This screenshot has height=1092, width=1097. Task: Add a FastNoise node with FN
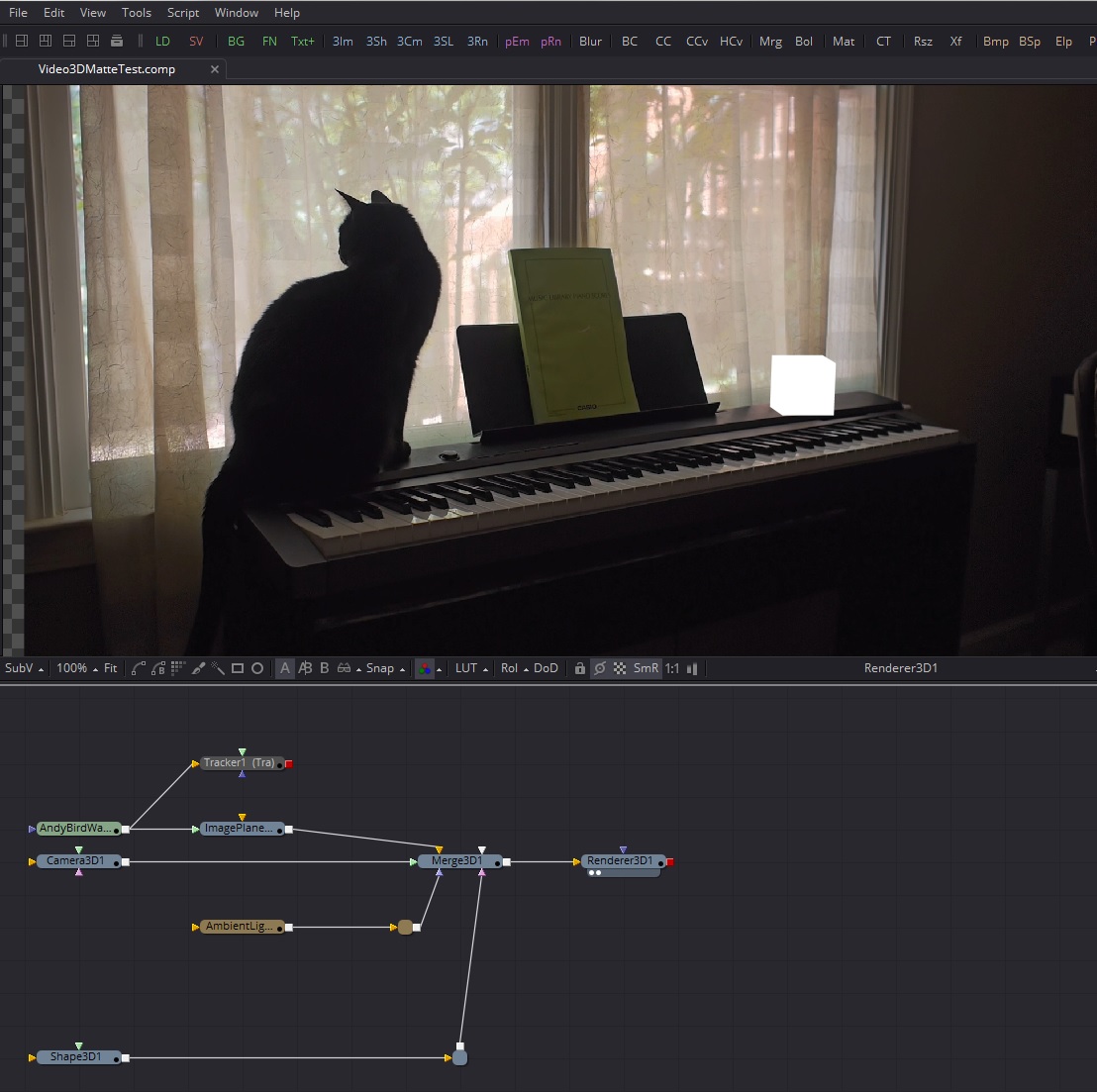coord(269,42)
